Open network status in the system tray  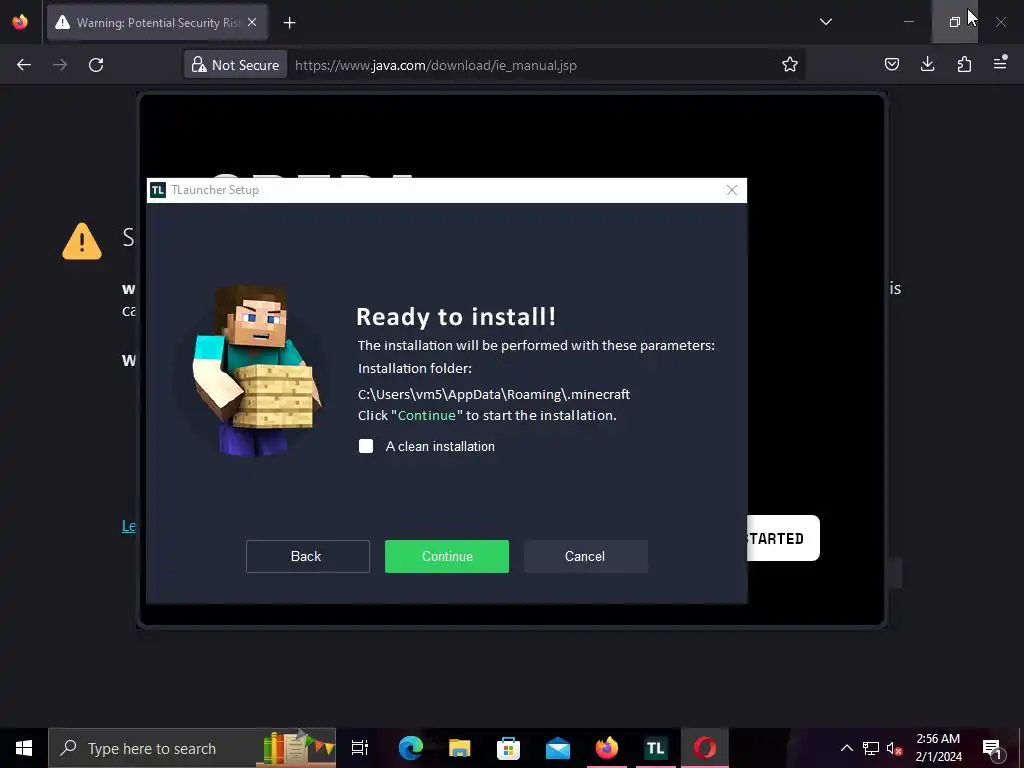871,748
